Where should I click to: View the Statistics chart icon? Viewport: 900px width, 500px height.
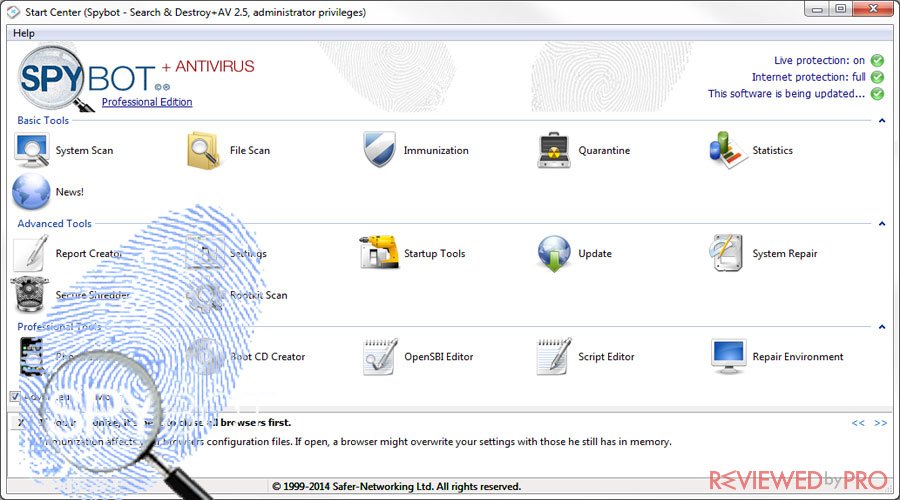pos(728,150)
